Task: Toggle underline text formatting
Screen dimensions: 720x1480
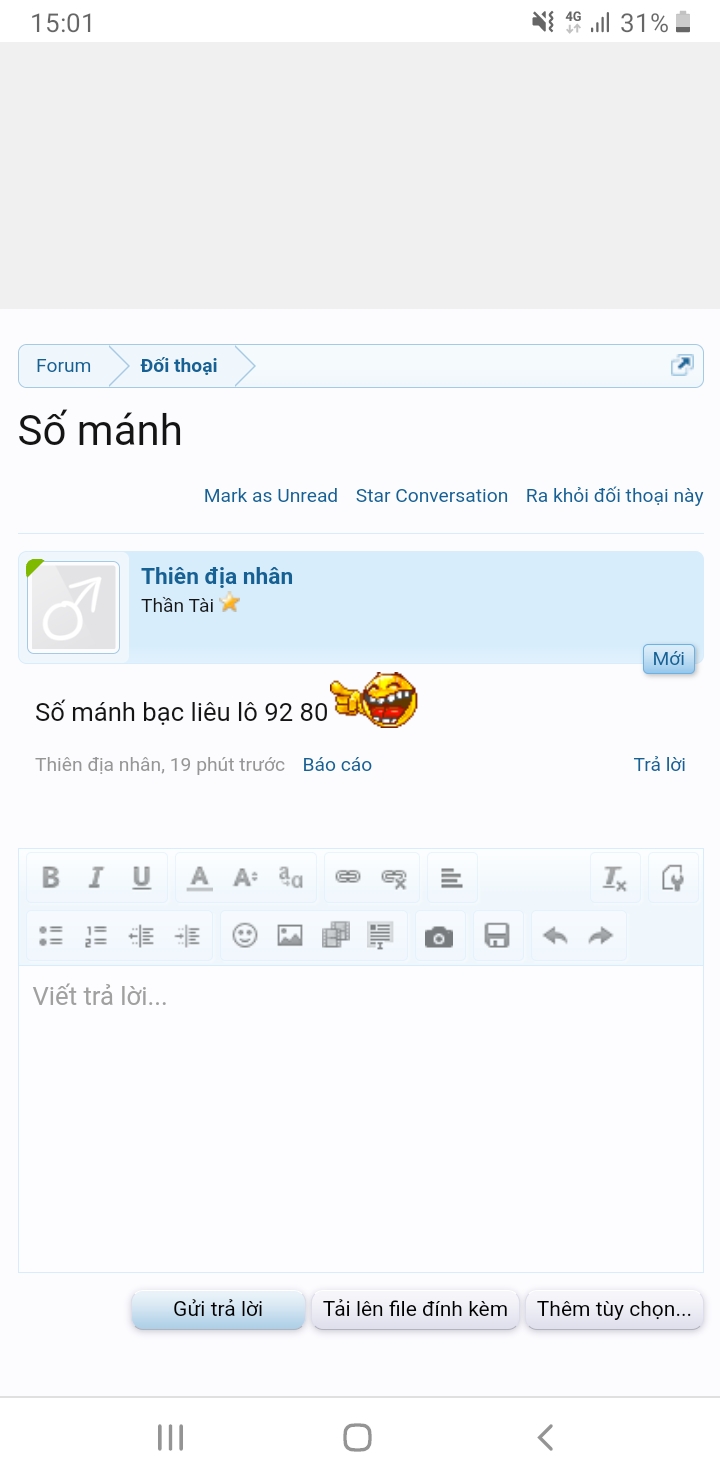Action: (x=142, y=878)
